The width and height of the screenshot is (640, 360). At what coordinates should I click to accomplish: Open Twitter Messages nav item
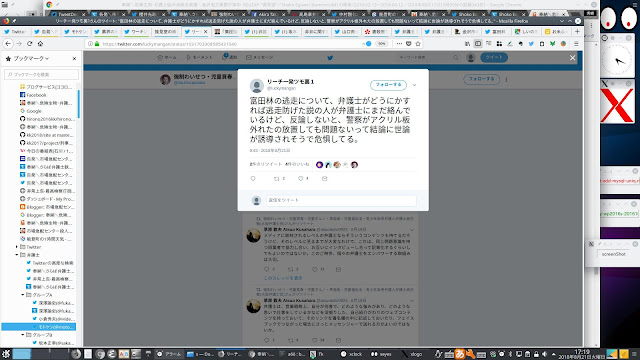[260, 58]
